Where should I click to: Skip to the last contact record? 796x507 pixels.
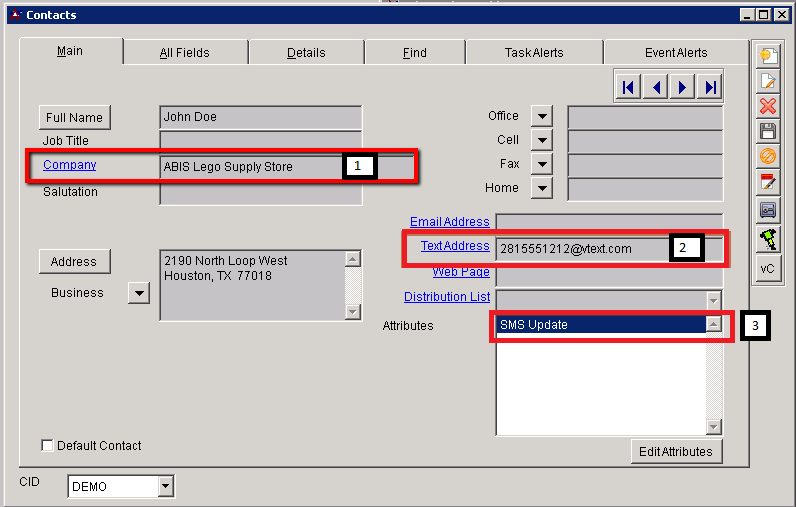[710, 88]
